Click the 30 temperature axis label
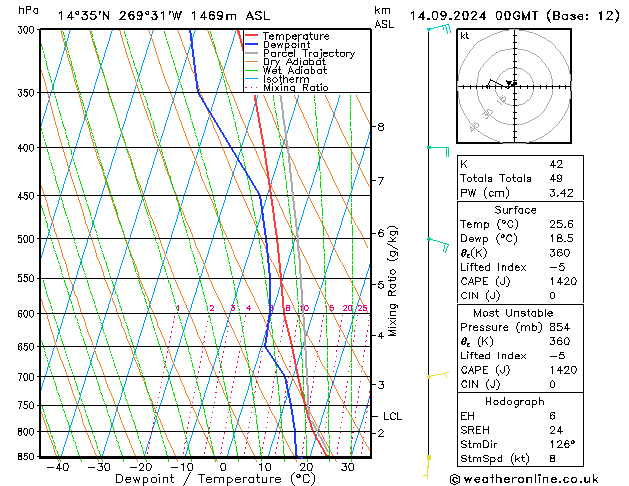This screenshot has width=629, height=486. coord(347,468)
